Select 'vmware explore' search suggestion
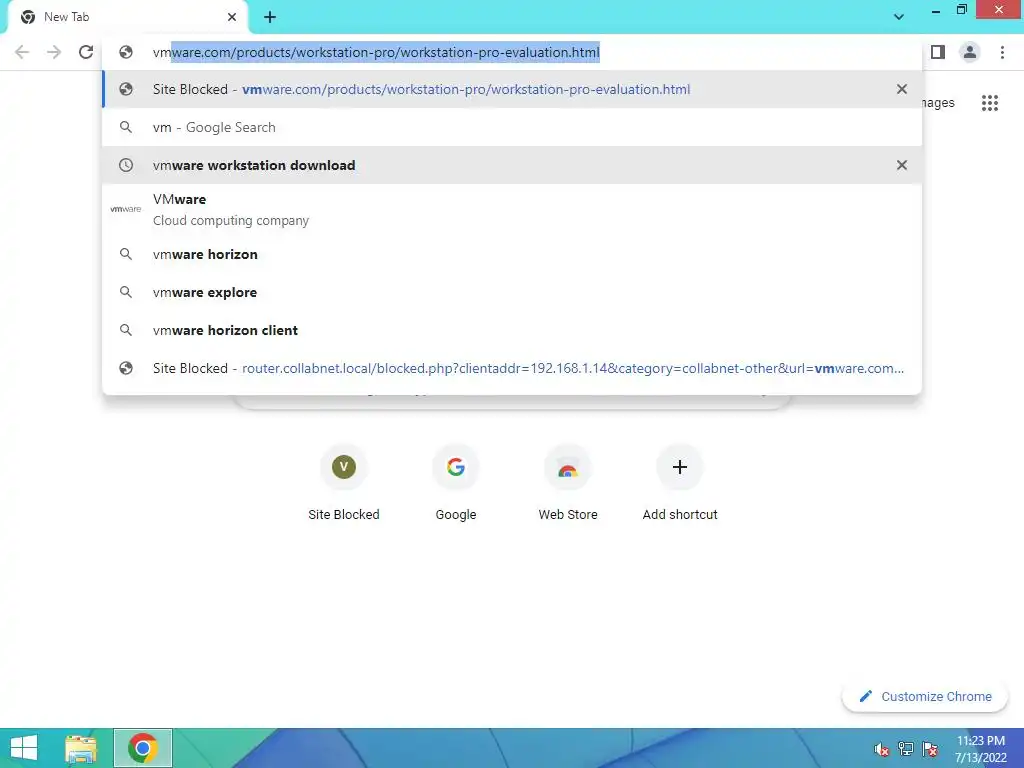The width and height of the screenshot is (1024, 768). [x=512, y=292]
